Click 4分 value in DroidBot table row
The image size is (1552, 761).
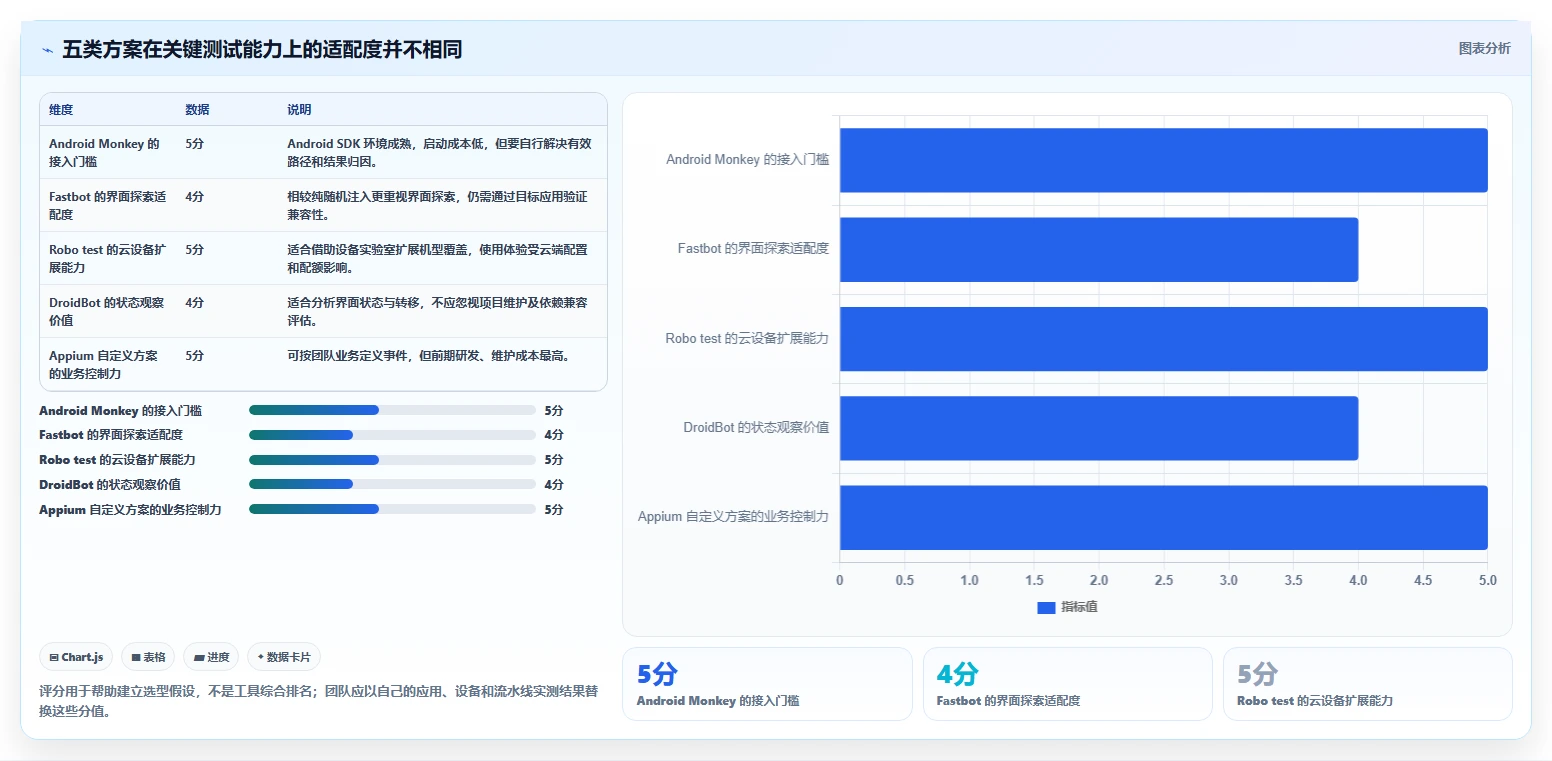tap(194, 303)
